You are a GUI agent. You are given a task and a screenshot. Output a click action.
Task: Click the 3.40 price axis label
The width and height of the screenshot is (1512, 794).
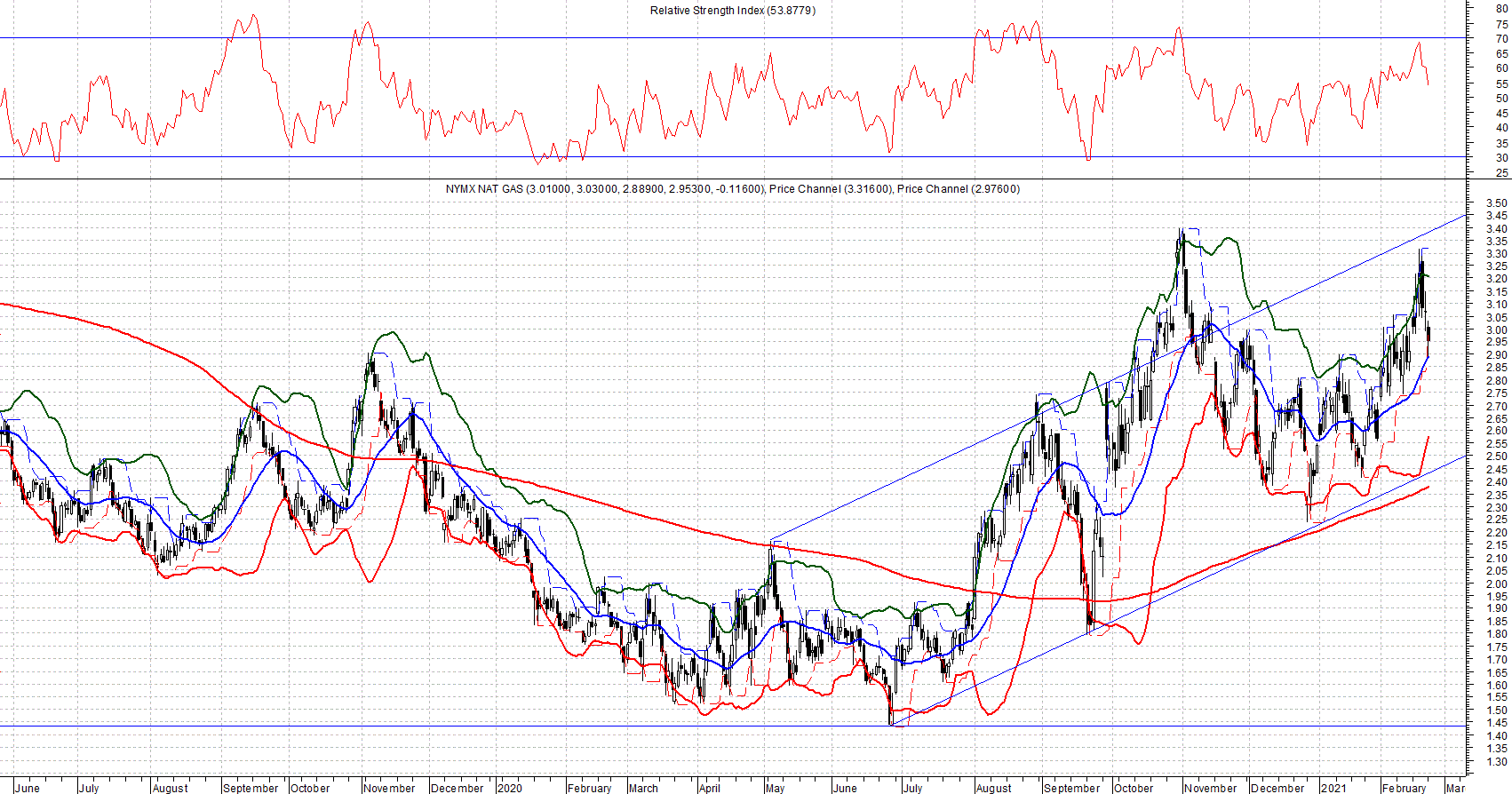pos(1496,229)
